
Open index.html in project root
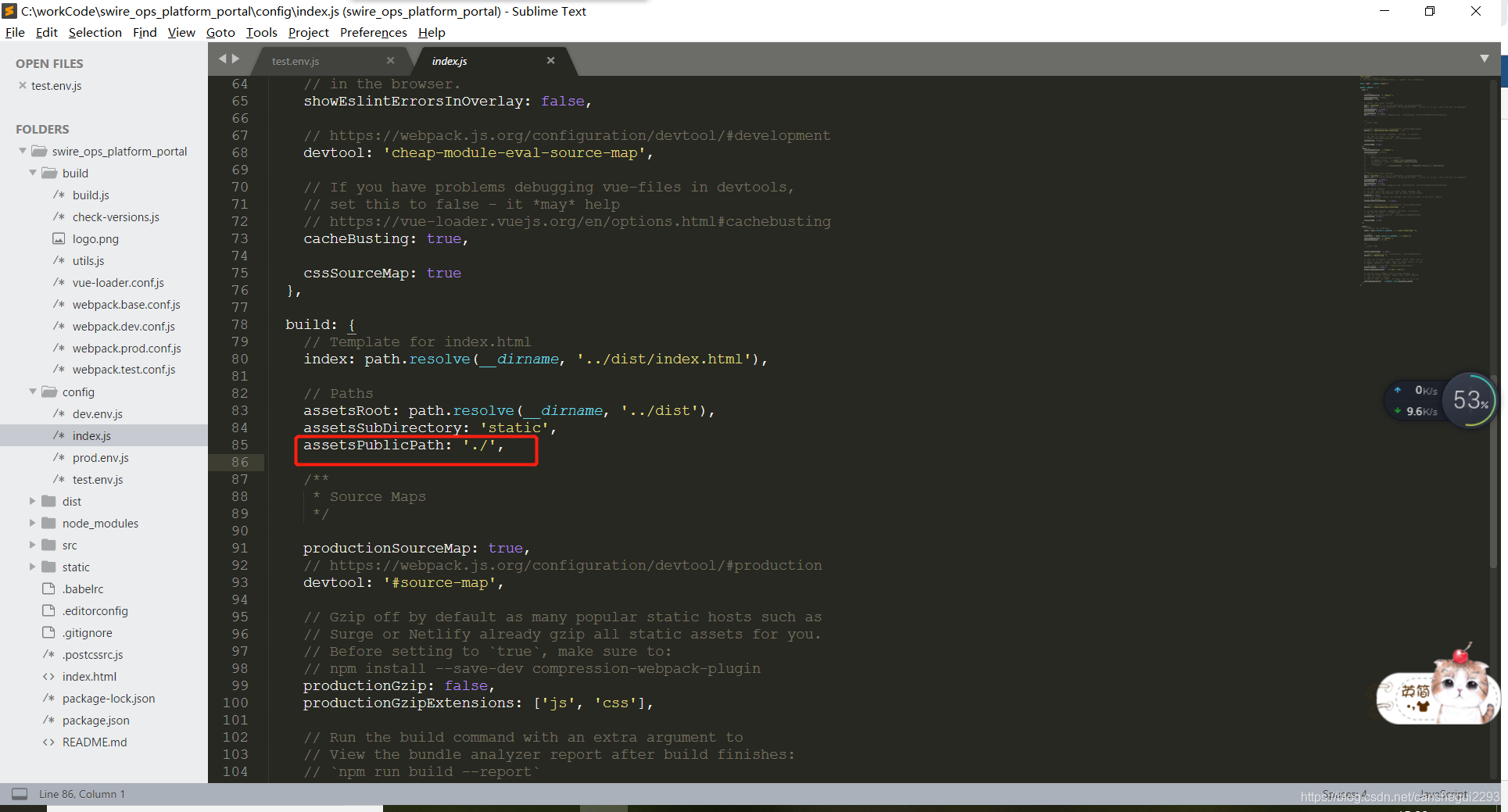click(x=89, y=676)
